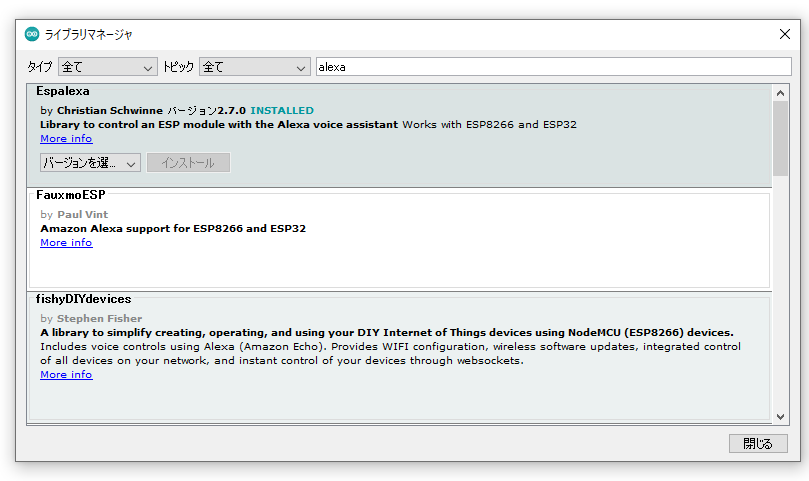Click the scrollbar down arrow
Screen dimensions: 809x481
[x=780, y=416]
